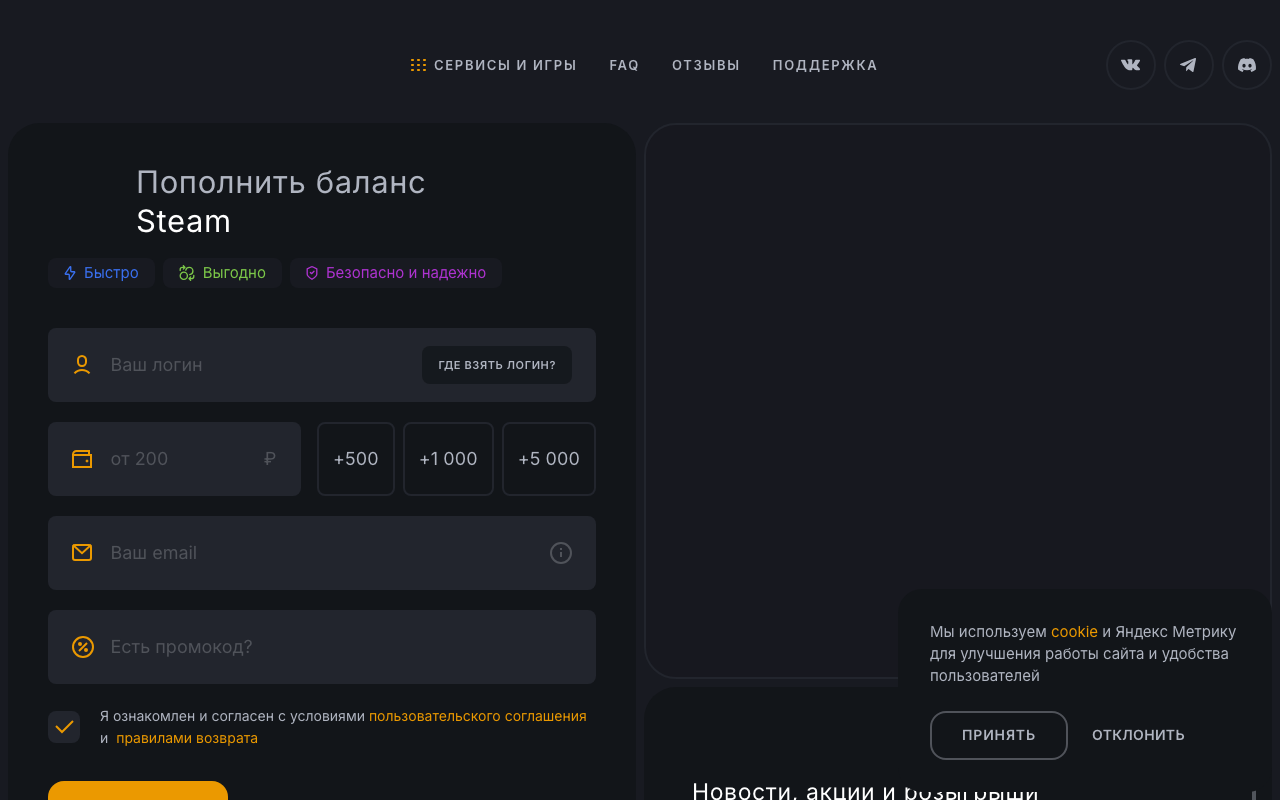Viewport: 1280px width, 800px height.
Task: Accept cookies with Принять button
Action: coord(998,735)
